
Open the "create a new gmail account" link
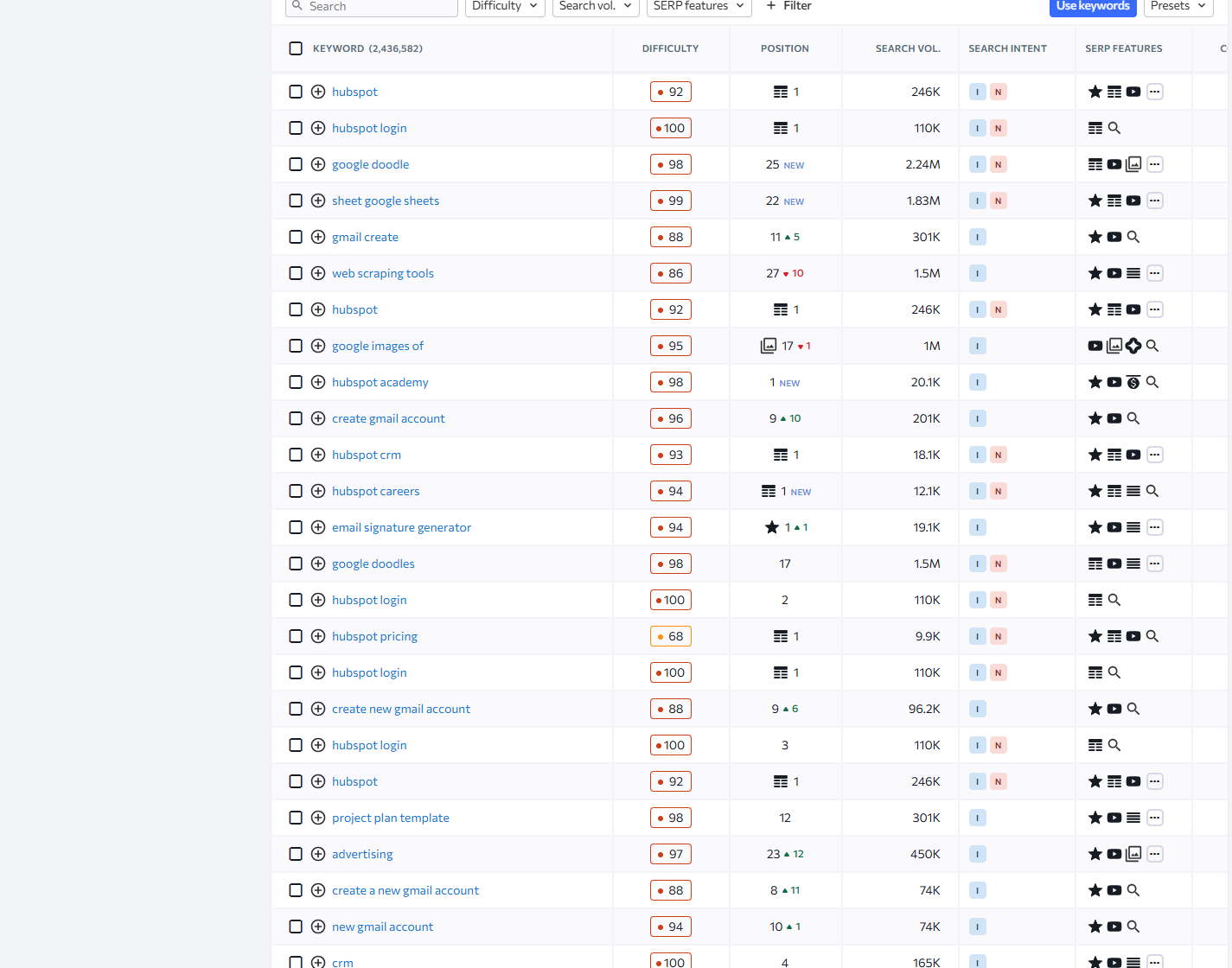click(x=405, y=890)
